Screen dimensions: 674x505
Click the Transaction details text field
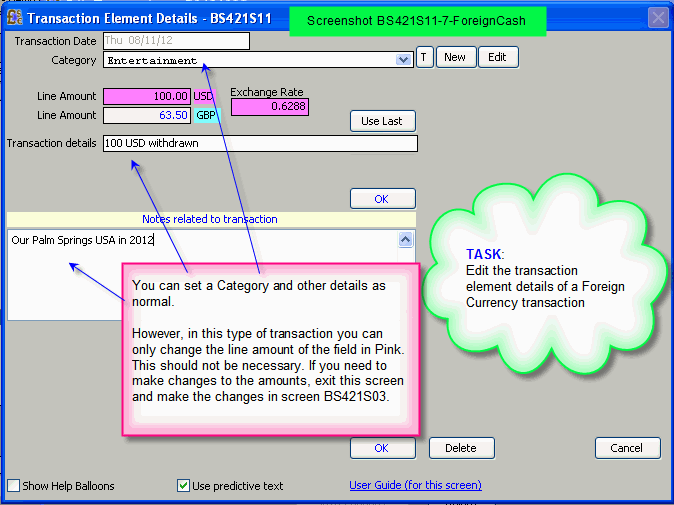tap(260, 144)
